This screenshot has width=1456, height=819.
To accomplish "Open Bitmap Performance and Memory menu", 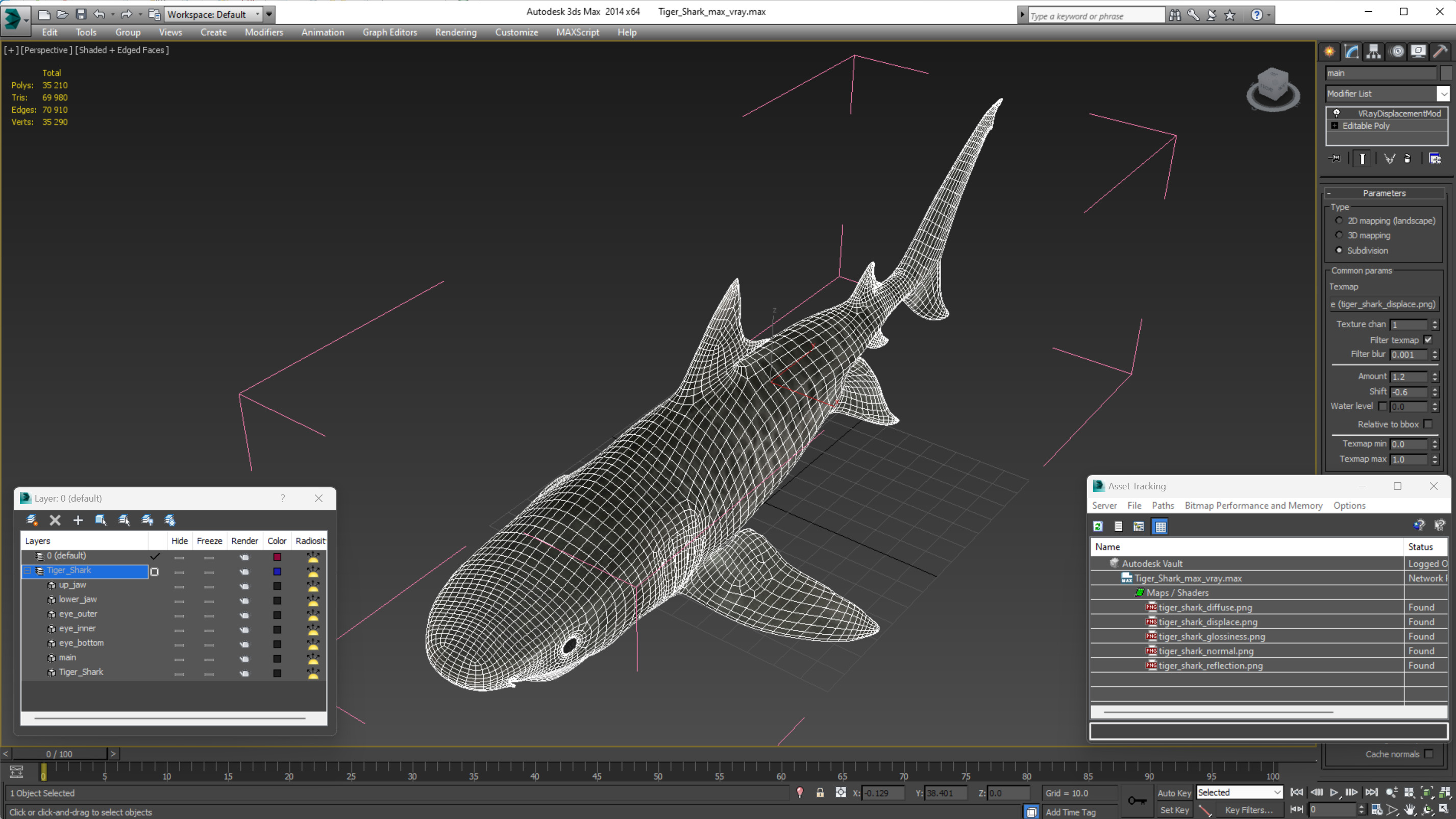I will 1253,505.
